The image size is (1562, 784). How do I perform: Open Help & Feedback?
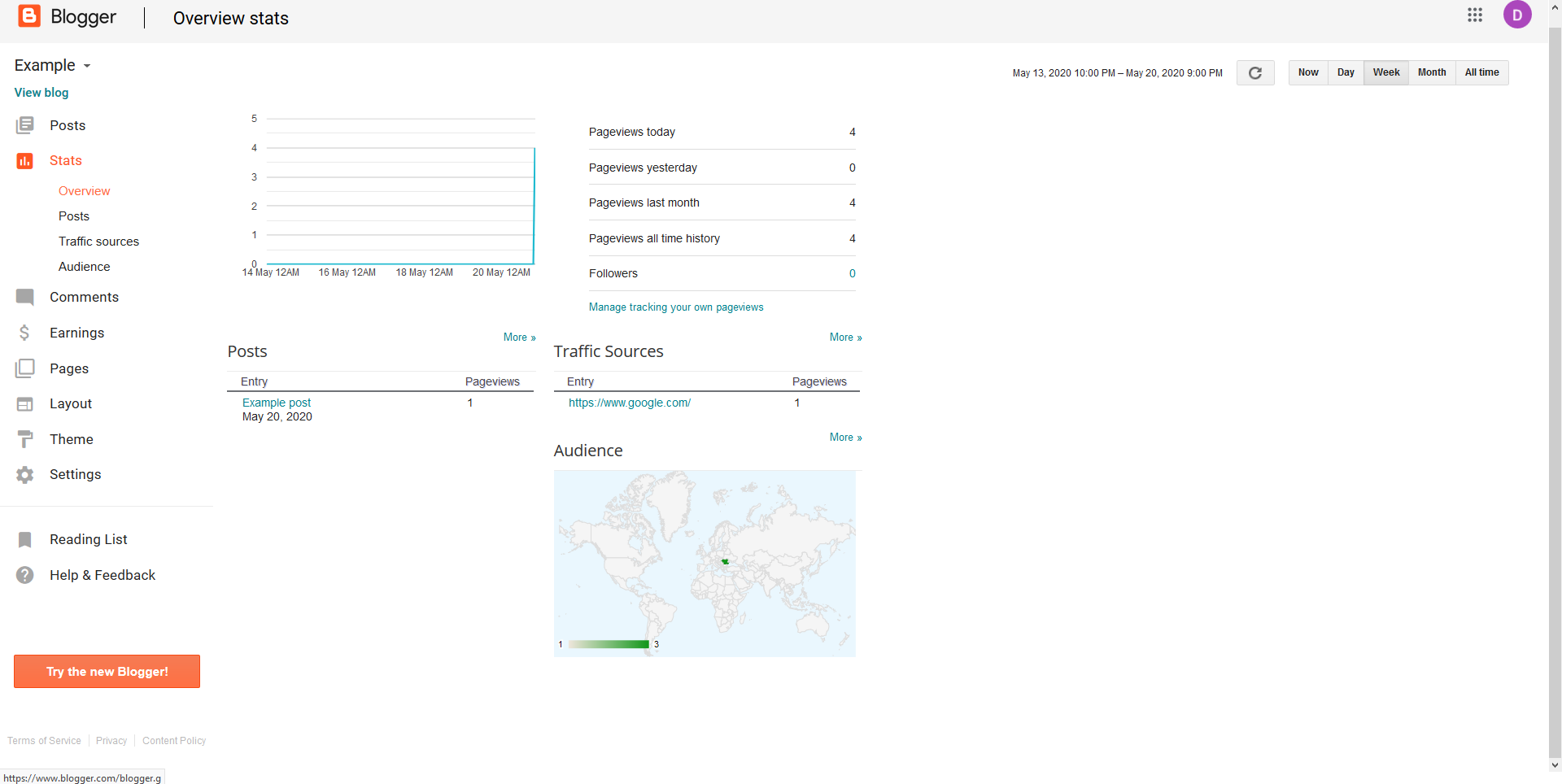point(103,575)
